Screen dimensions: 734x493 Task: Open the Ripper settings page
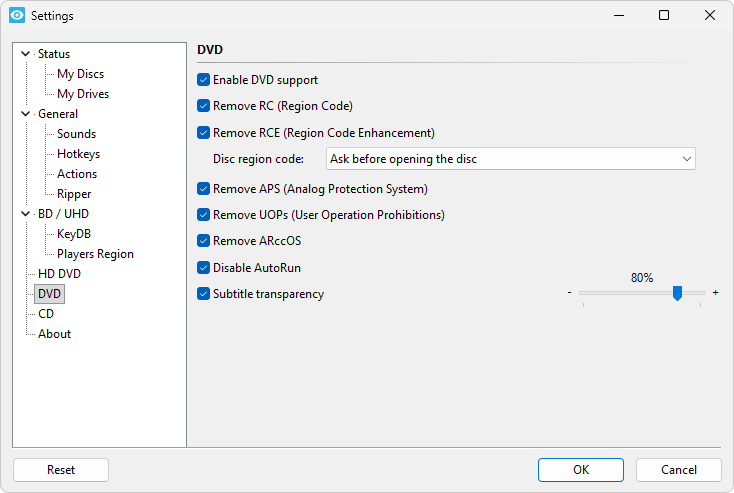74,194
